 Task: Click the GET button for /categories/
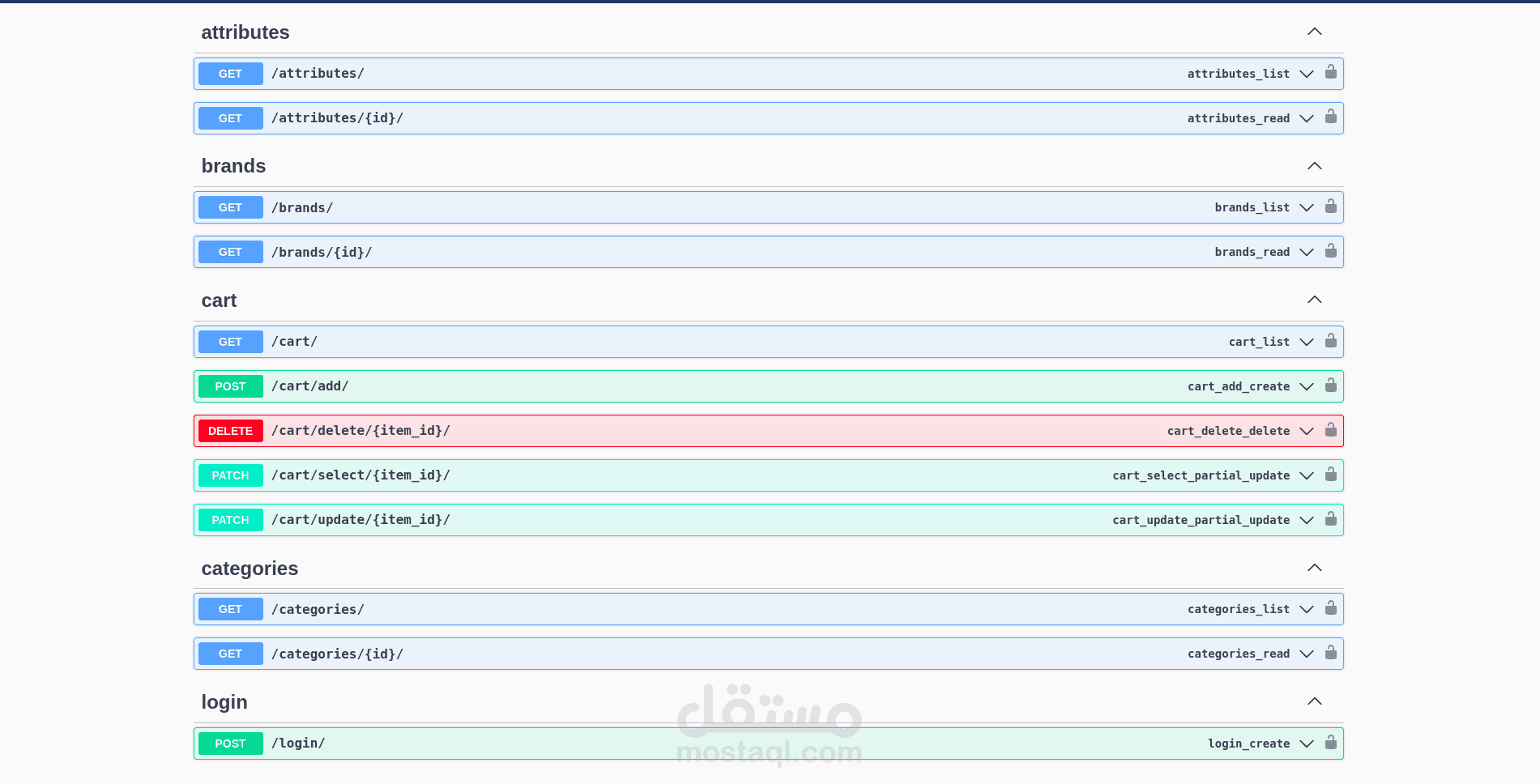(231, 609)
